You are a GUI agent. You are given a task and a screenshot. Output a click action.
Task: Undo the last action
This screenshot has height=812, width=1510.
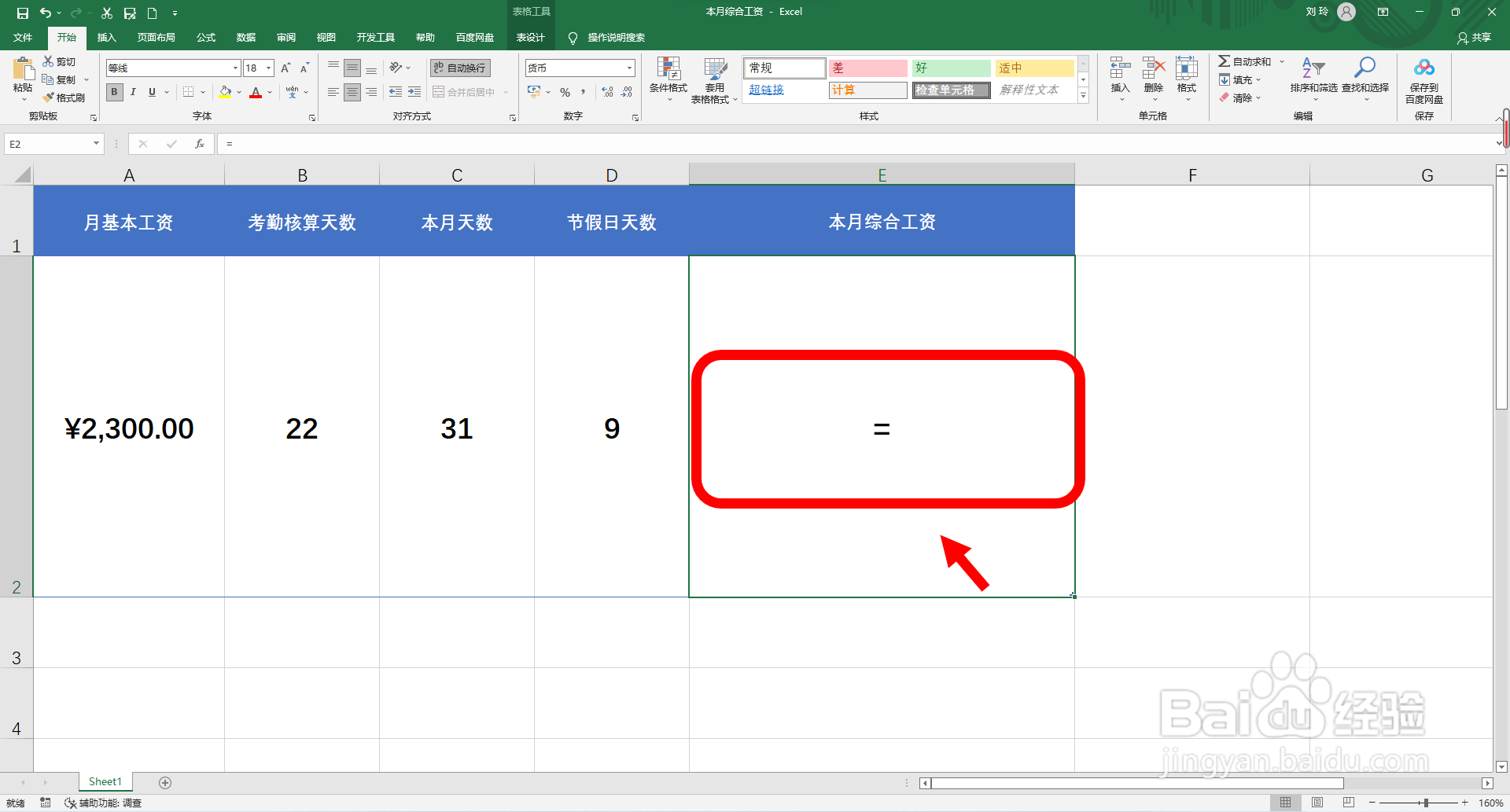click(46, 13)
